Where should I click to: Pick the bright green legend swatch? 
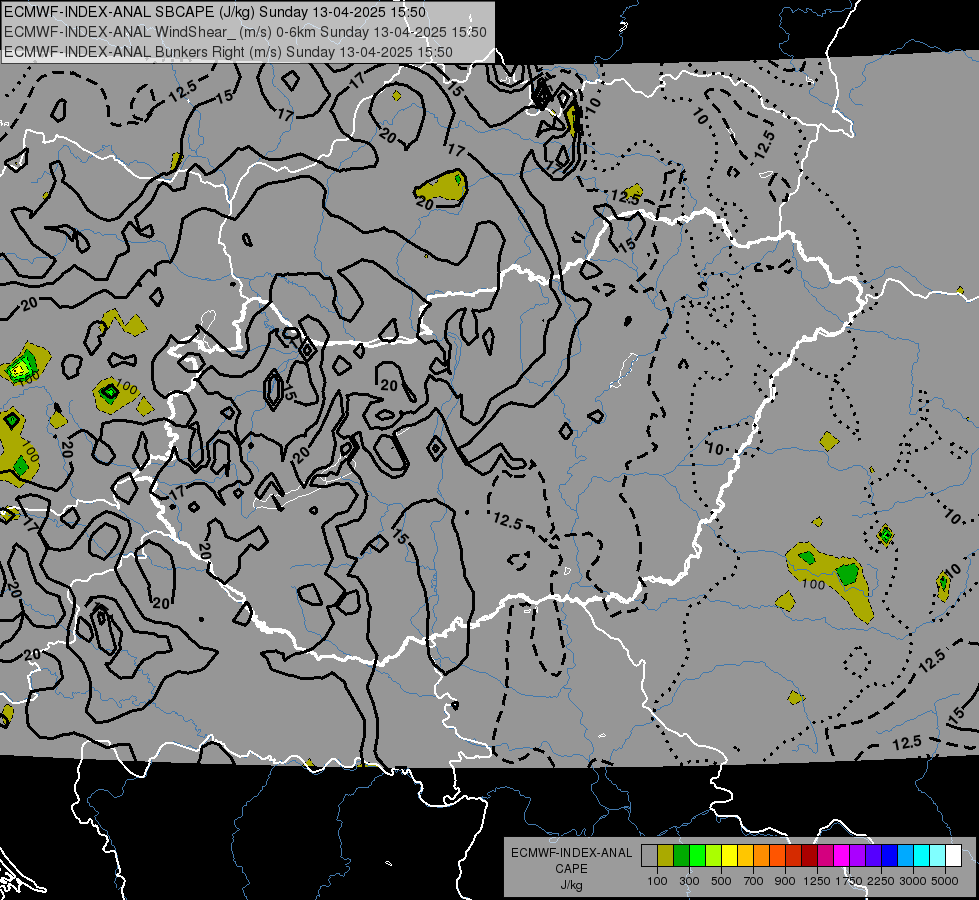[697, 856]
